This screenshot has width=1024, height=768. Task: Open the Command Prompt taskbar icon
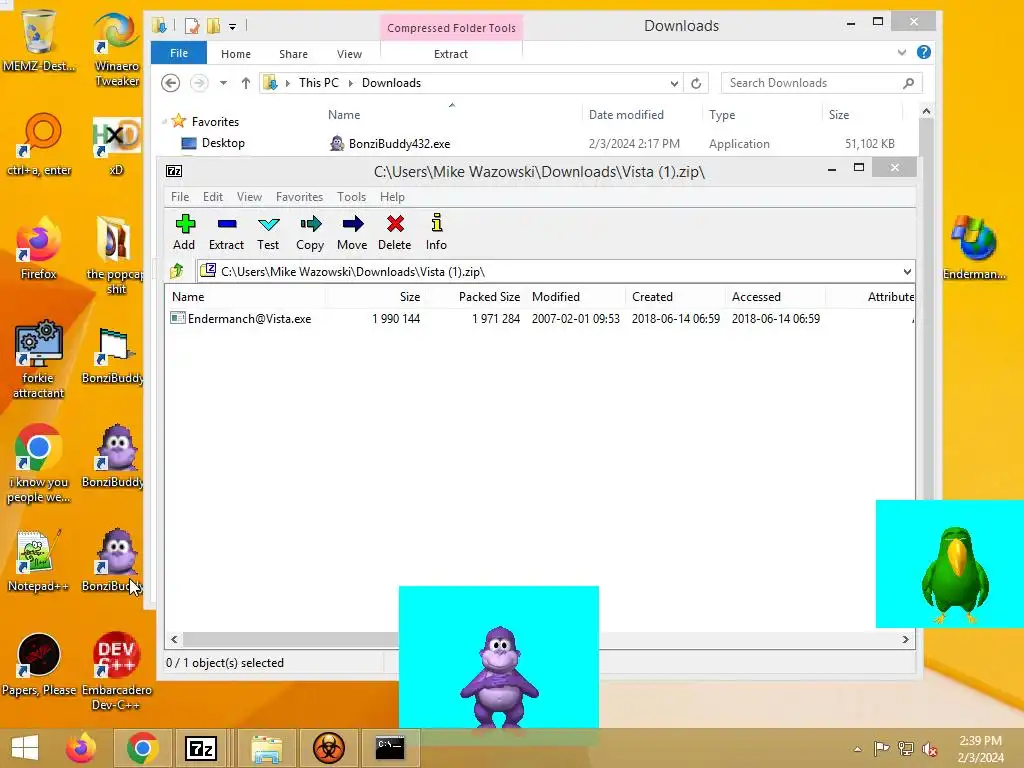(390, 748)
